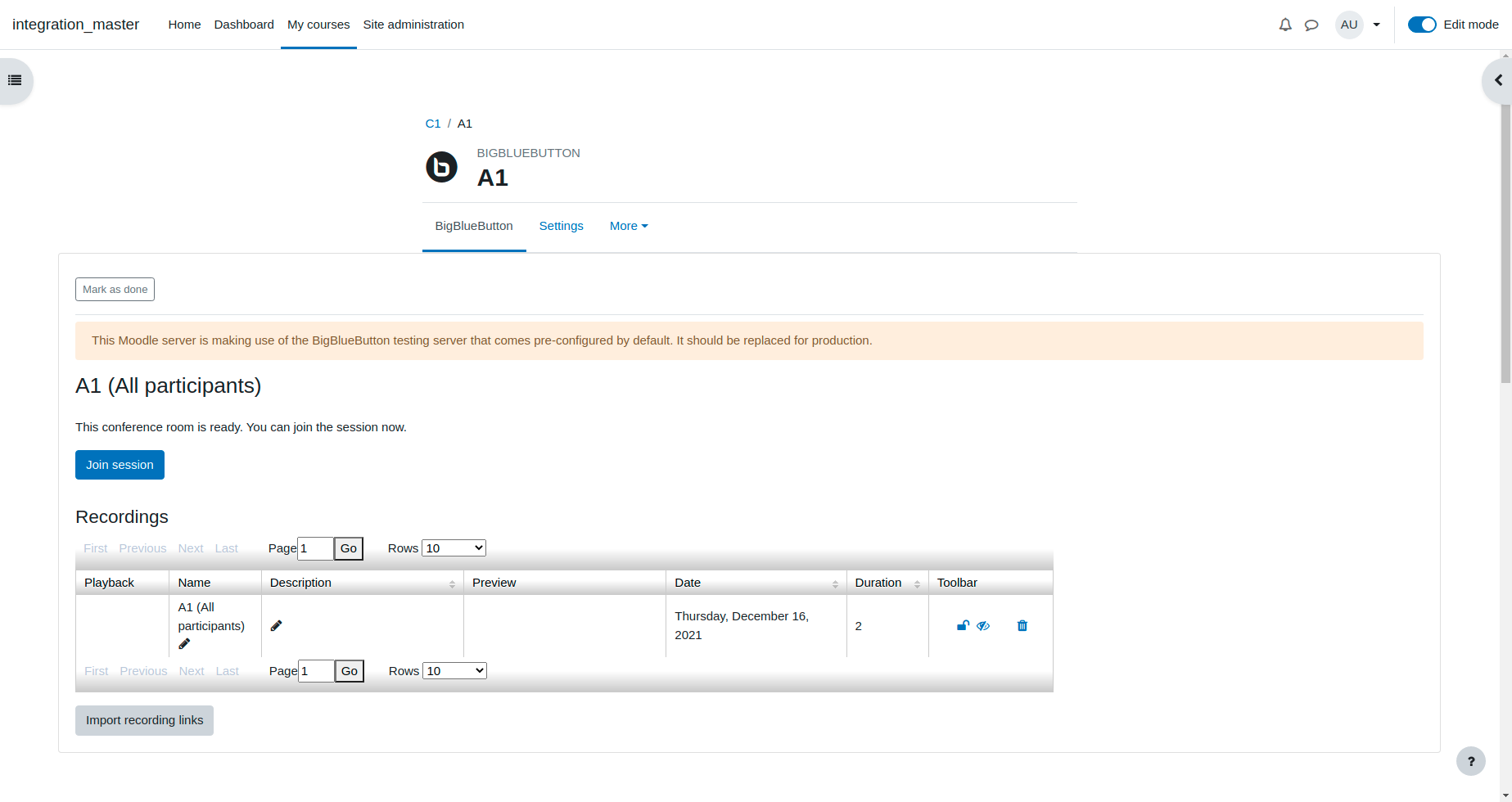
Task: Hide the recording with the eye icon
Action: click(983, 626)
